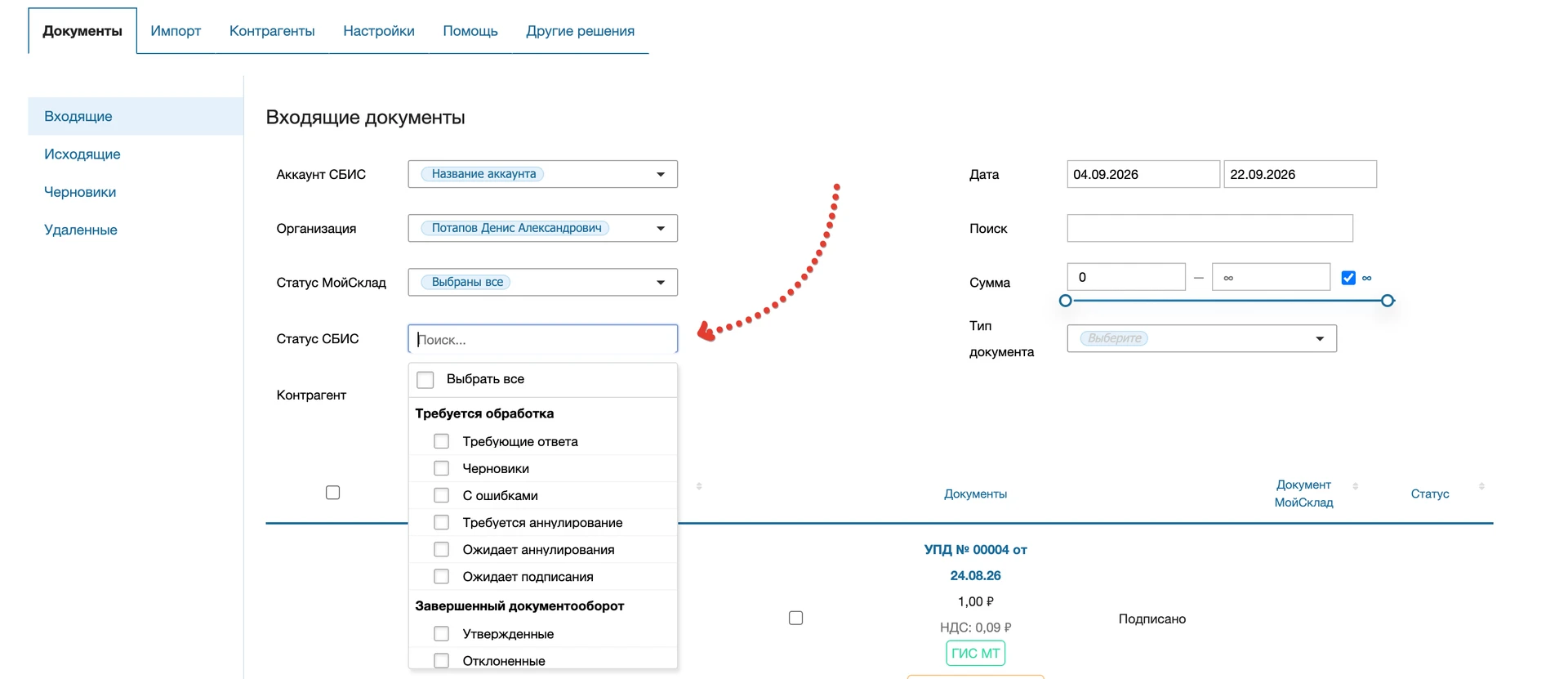Uncheck the infinity sum checkbox
This screenshot has height=679, width=1568.
(x=1348, y=278)
